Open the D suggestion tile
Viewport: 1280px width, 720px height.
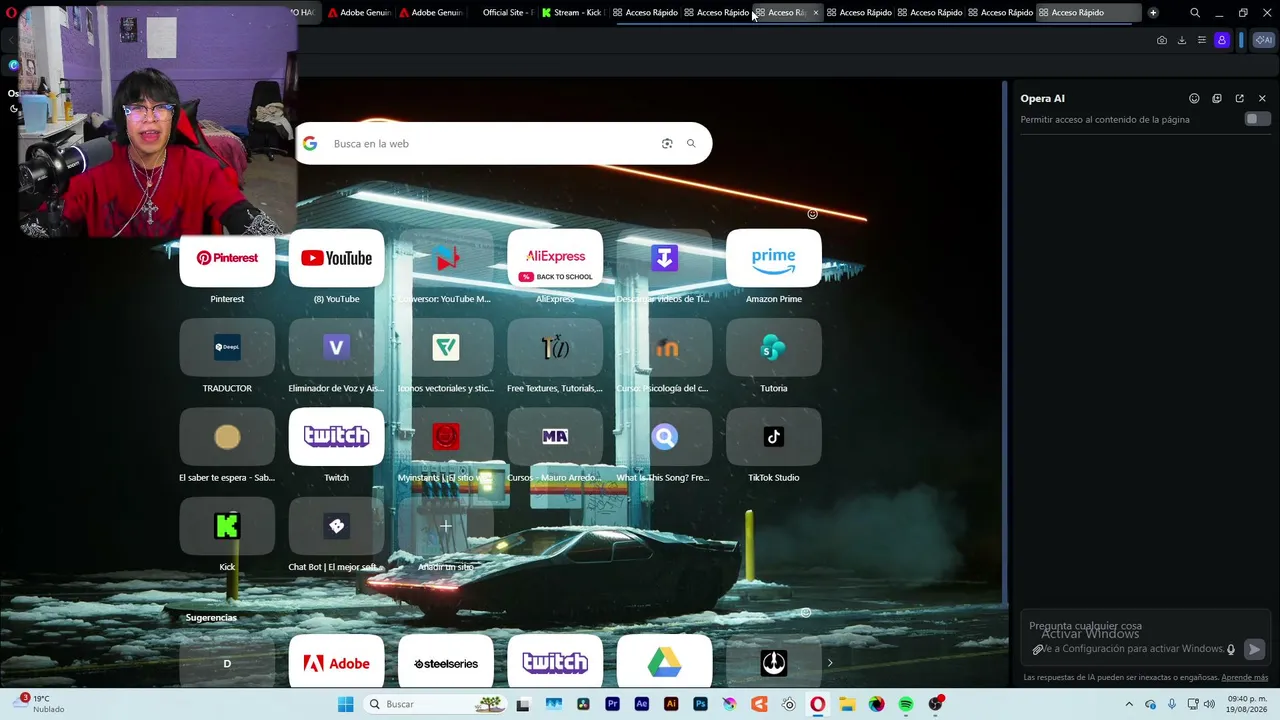pyautogui.click(x=227, y=663)
